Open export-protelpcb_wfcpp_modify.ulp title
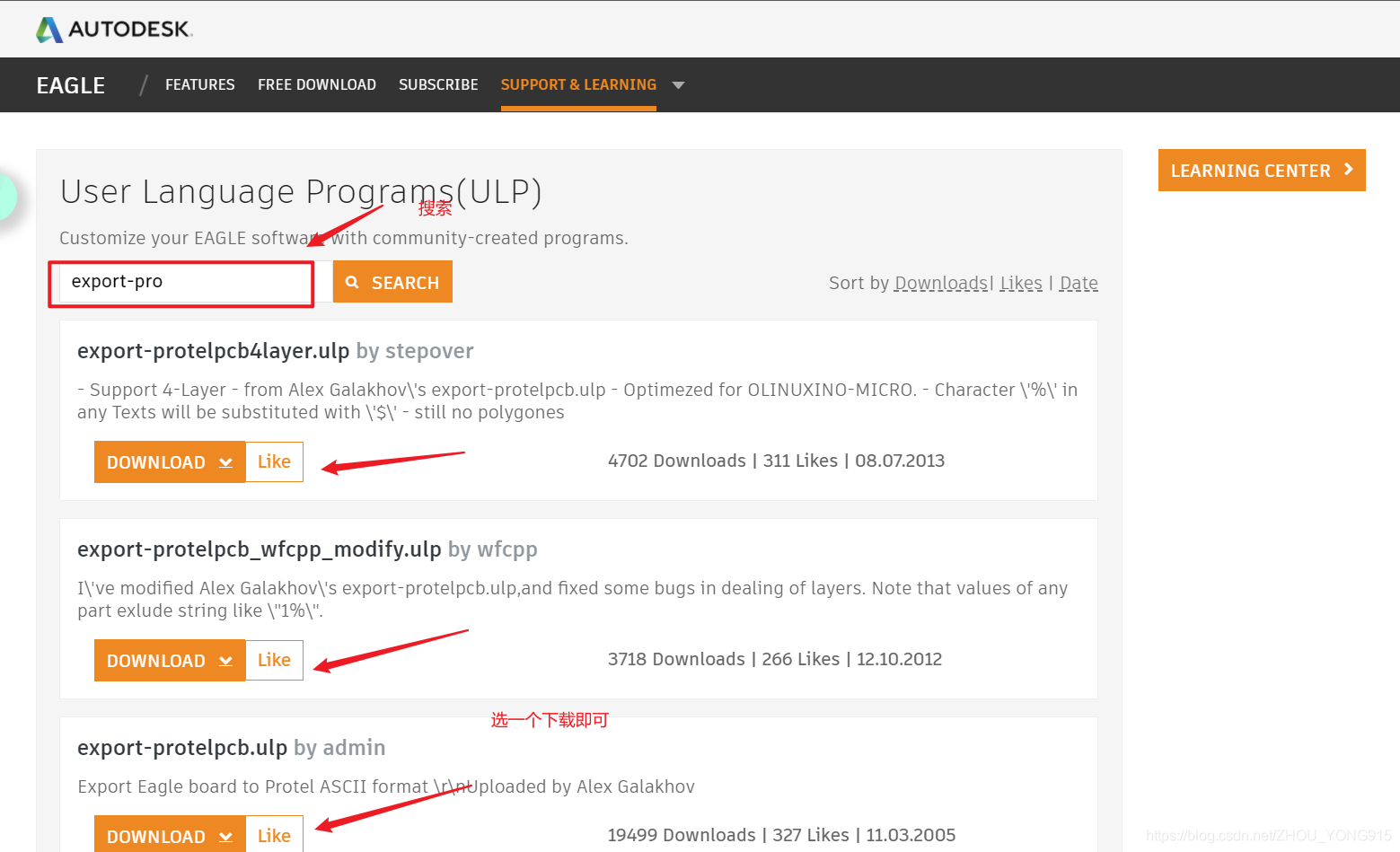 coord(259,549)
